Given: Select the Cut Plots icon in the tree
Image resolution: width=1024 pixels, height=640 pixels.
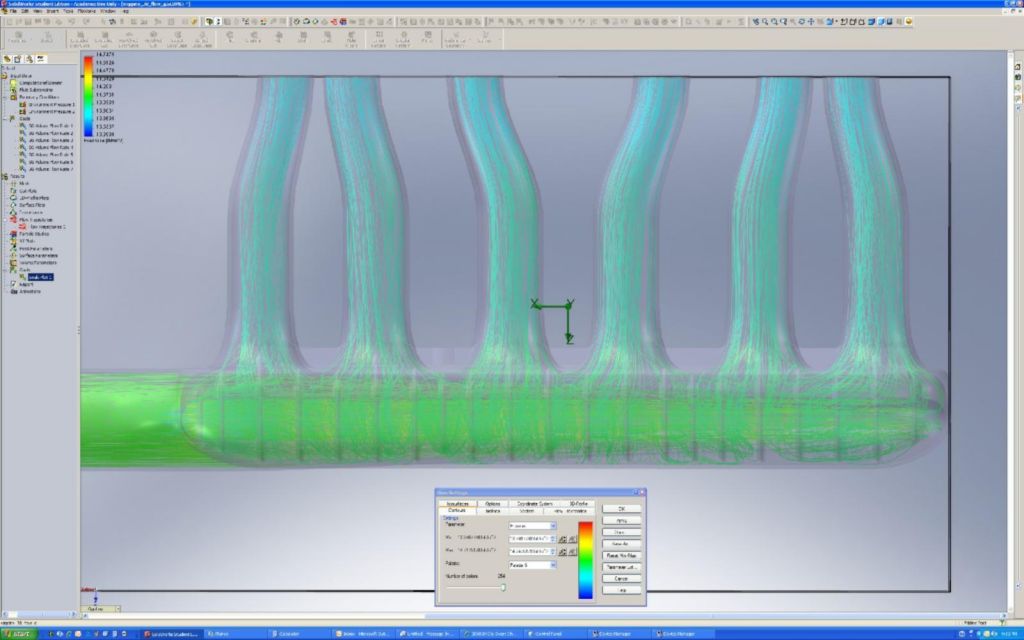Looking at the screenshot, I should pos(14,192).
